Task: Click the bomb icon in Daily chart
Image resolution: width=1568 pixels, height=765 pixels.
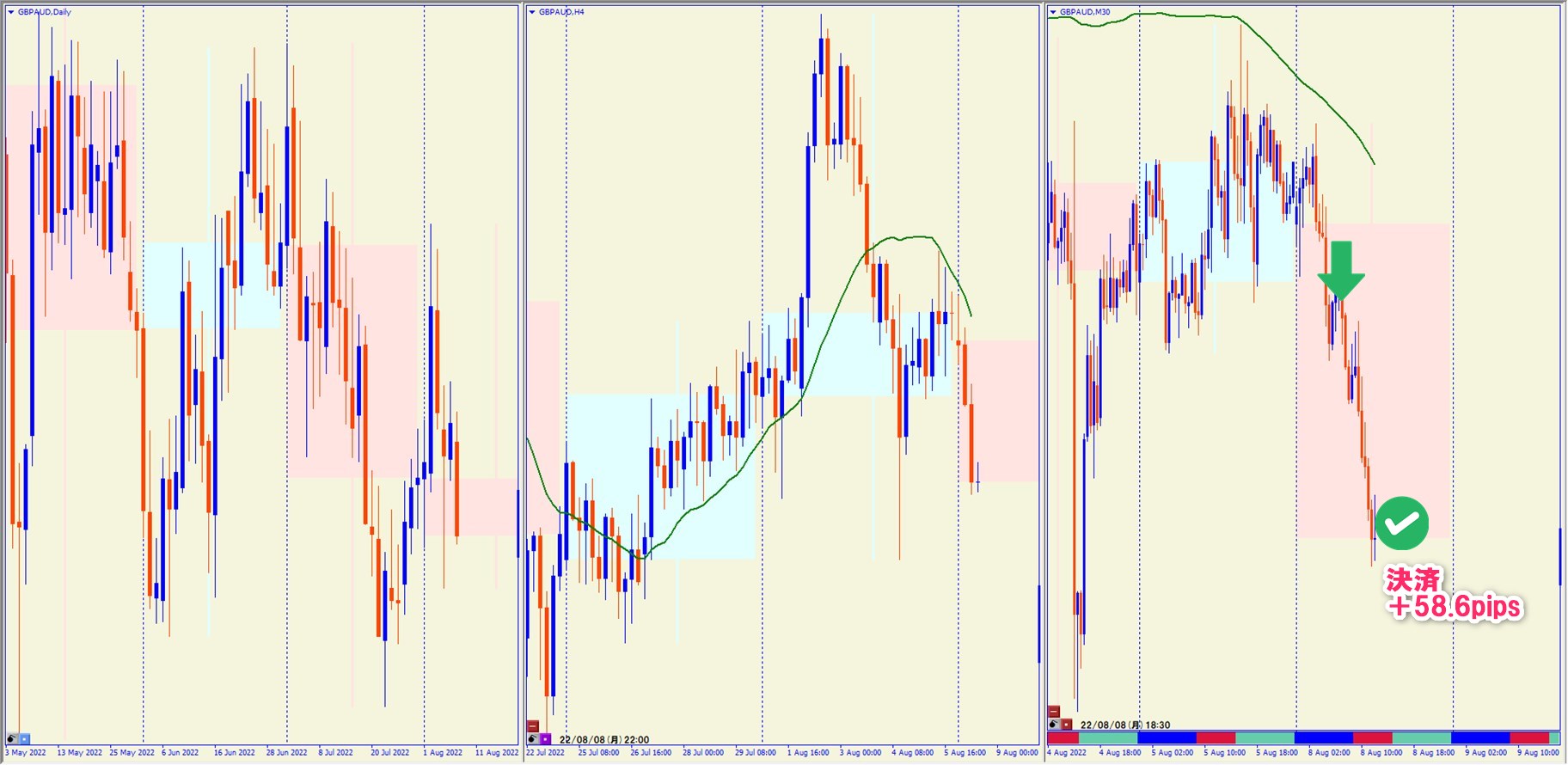Action: point(12,739)
